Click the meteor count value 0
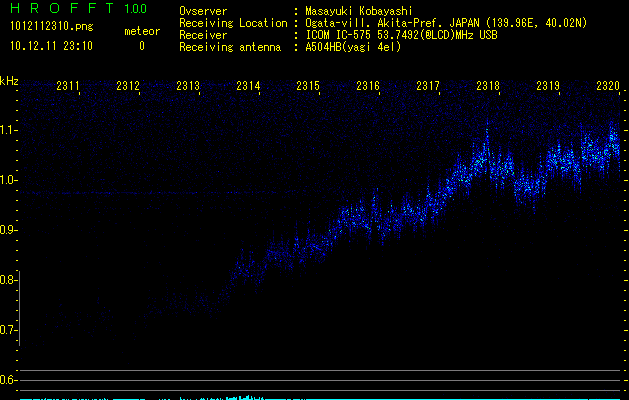The width and height of the screenshot is (629, 400). click(x=142, y=46)
